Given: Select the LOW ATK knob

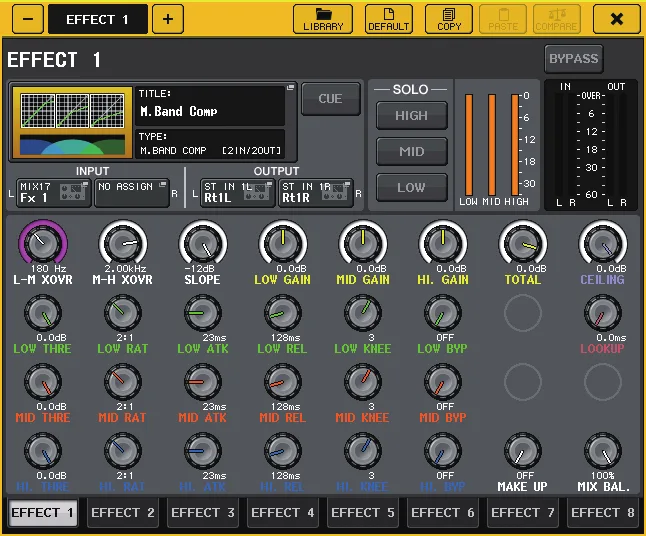Looking at the screenshot, I should pos(203,313).
